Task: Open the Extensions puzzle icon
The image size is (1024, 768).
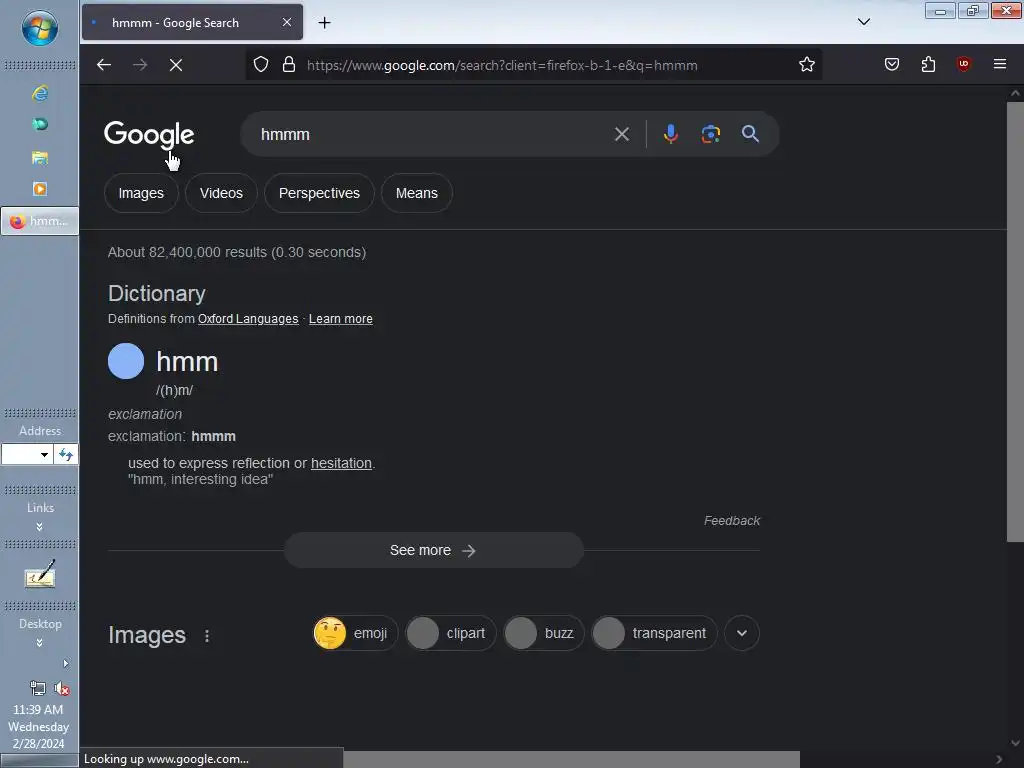Action: 928,64
